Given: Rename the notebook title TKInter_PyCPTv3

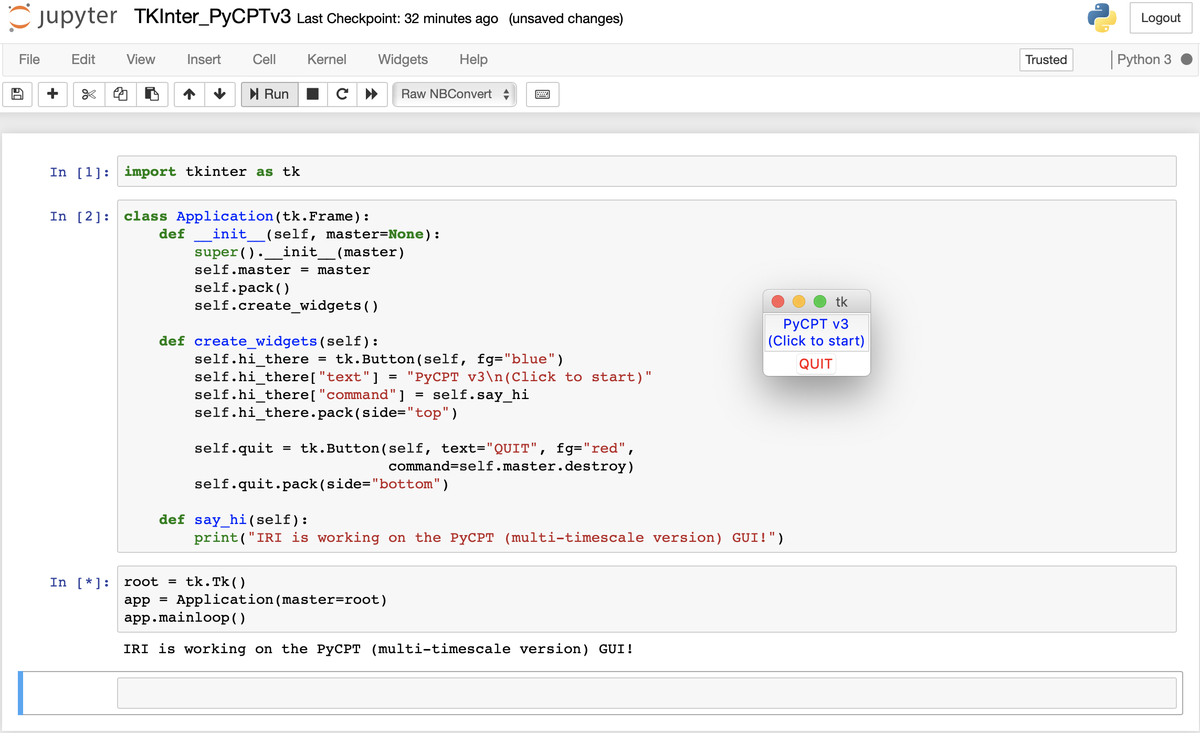Looking at the screenshot, I should 212,18.
